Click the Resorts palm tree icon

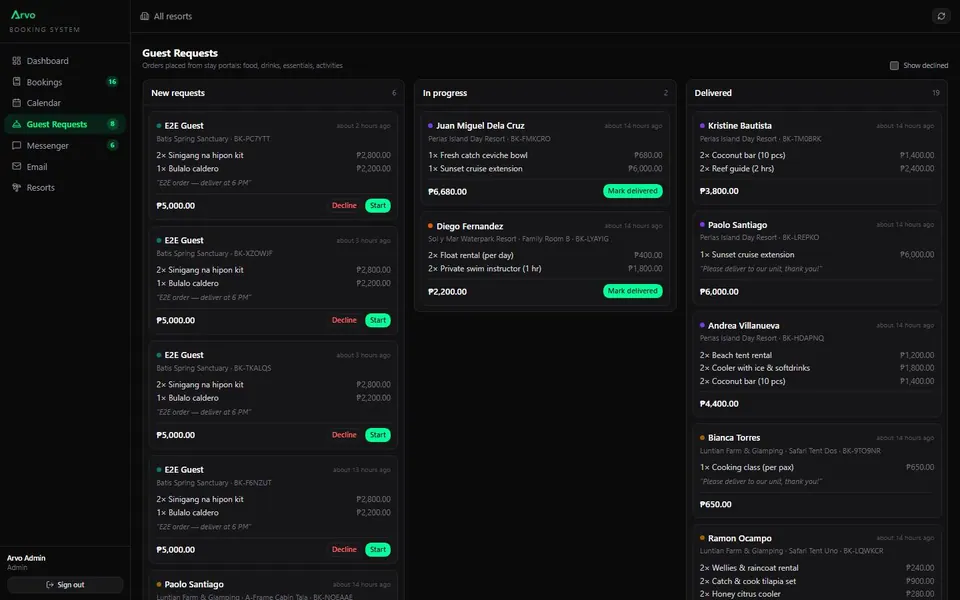17,187
